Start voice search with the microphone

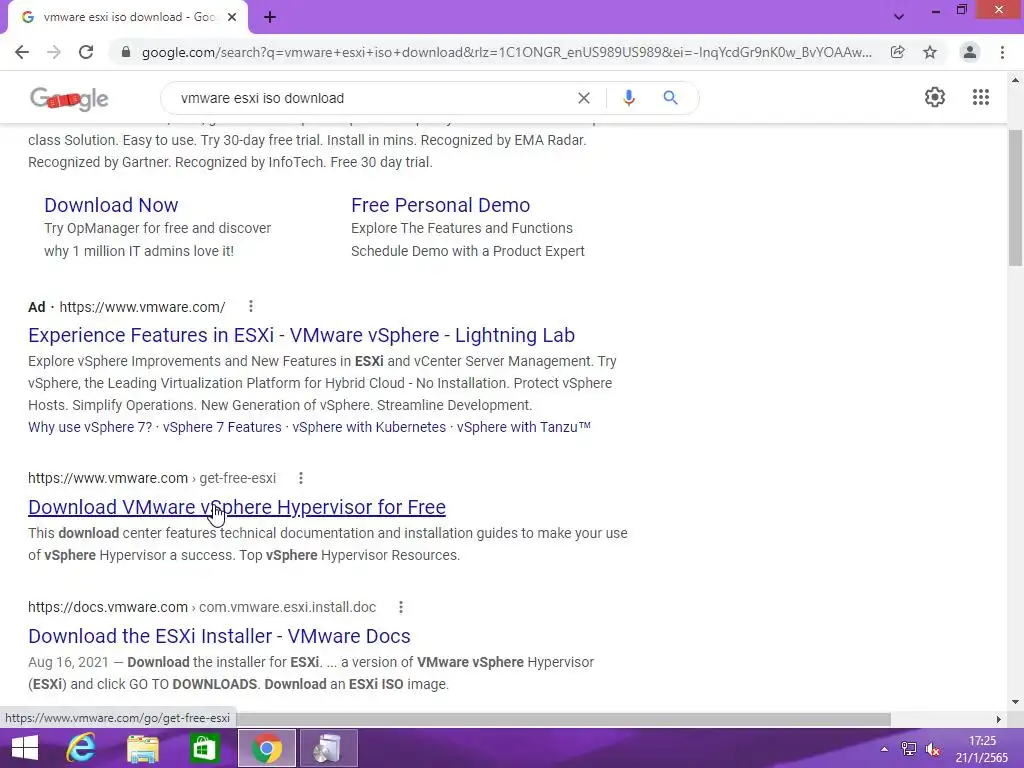(629, 98)
